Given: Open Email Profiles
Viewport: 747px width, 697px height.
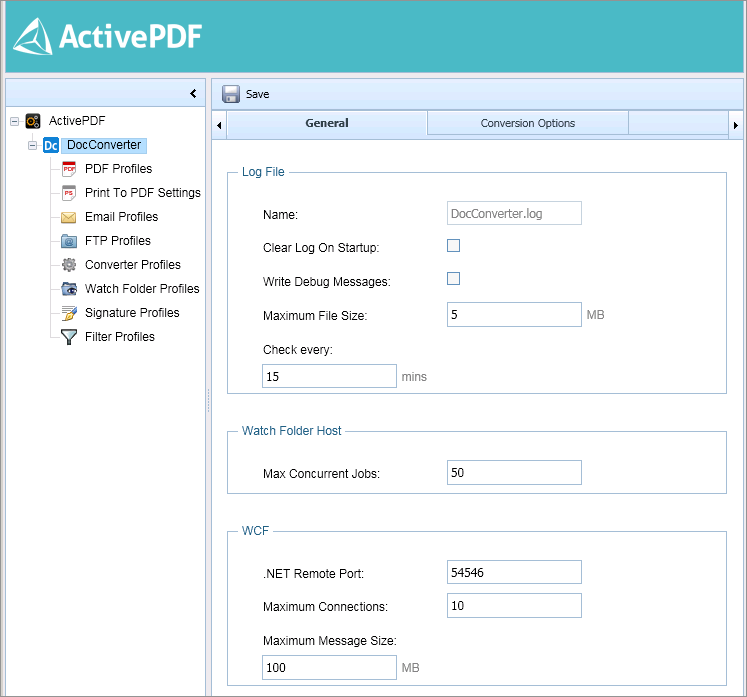Looking at the screenshot, I should coord(121,217).
